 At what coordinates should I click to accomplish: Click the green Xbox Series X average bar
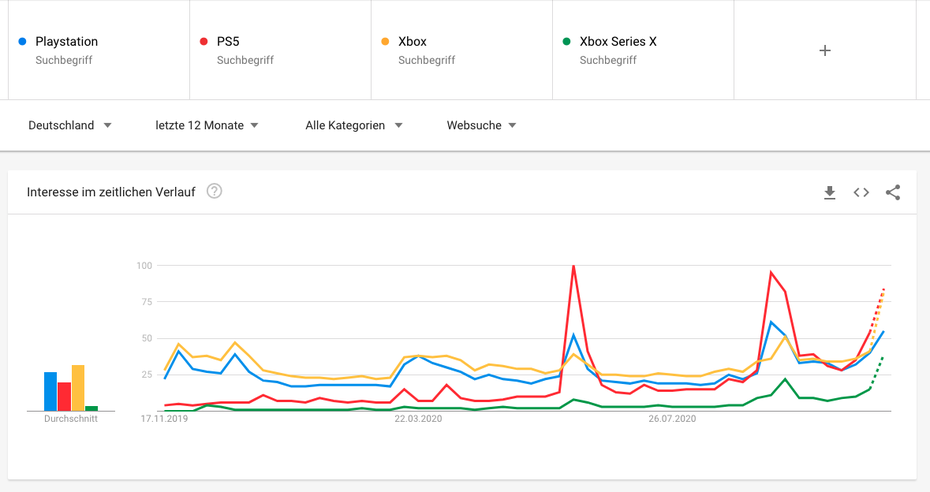click(91, 408)
